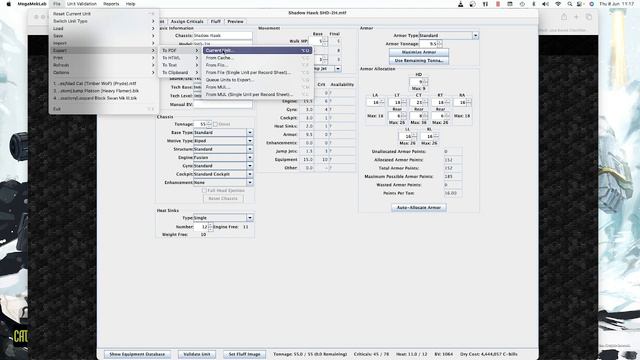Click the Auto-Allocate Armor button
Screen dimensions: 640x360
419,208
